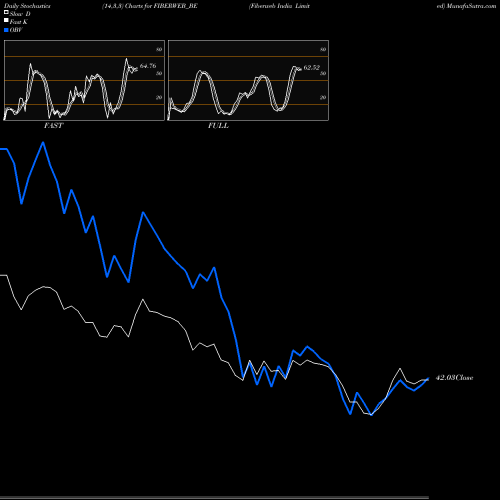Click the 'Fiberweb India Limit' company name
The width and height of the screenshot is (500, 500).
[279, 6]
